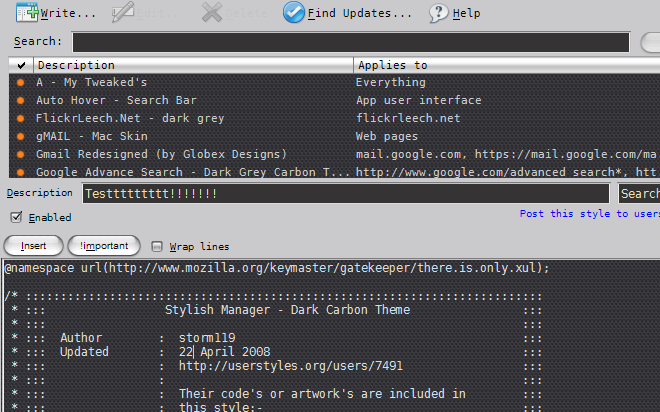This screenshot has width=660, height=412.
Task: Sort list by Applies to column header
Action: click(507, 65)
